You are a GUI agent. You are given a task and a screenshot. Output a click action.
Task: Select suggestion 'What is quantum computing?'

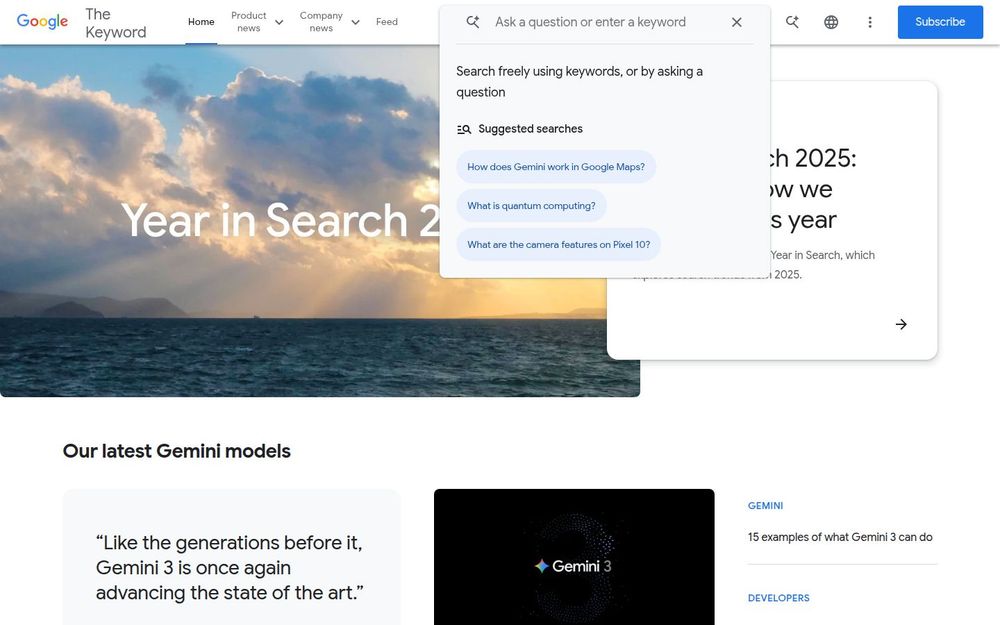(531, 205)
